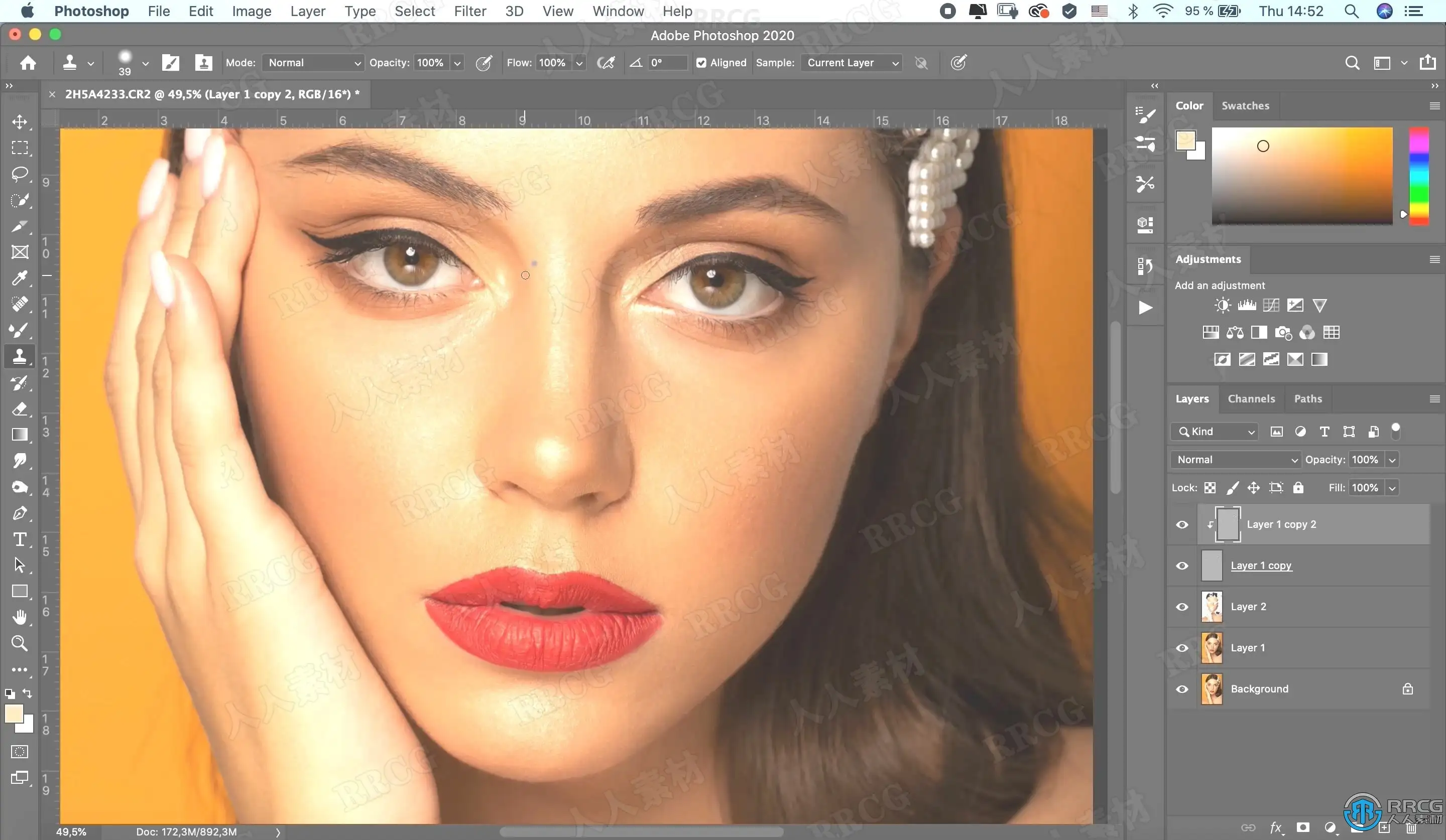Image resolution: width=1446 pixels, height=840 pixels.
Task: Select the Hand tool
Action: (20, 618)
